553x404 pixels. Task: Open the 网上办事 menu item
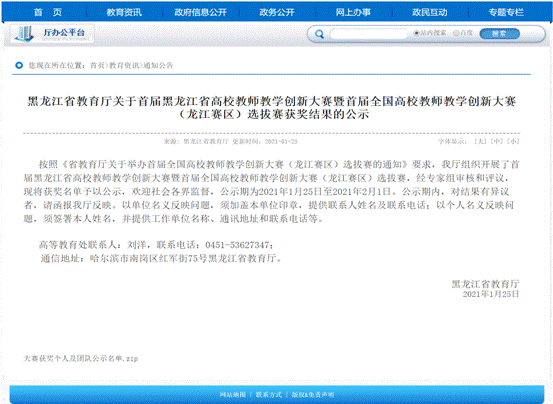coord(353,12)
